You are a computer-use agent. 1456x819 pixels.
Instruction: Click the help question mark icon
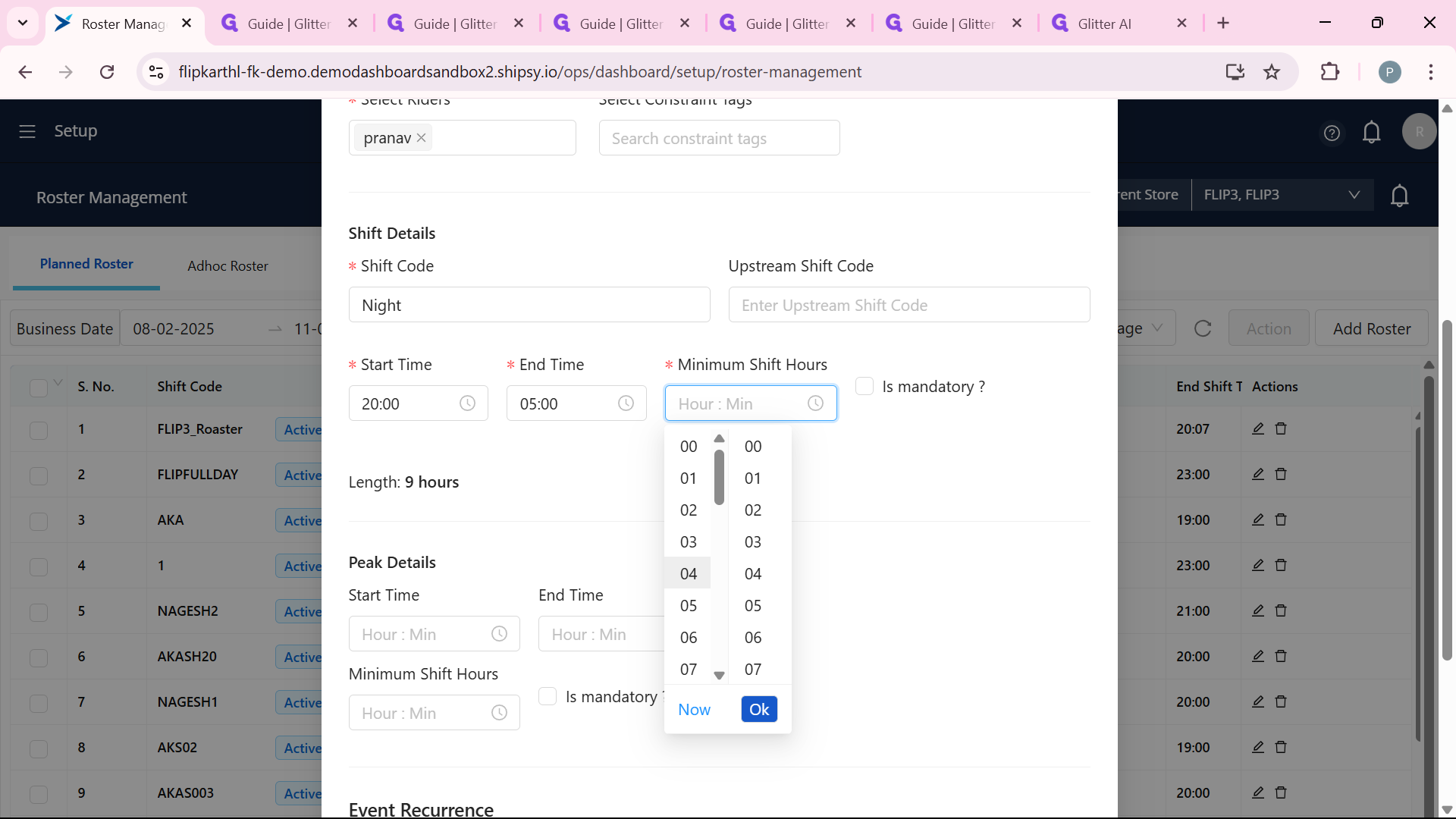click(1332, 133)
